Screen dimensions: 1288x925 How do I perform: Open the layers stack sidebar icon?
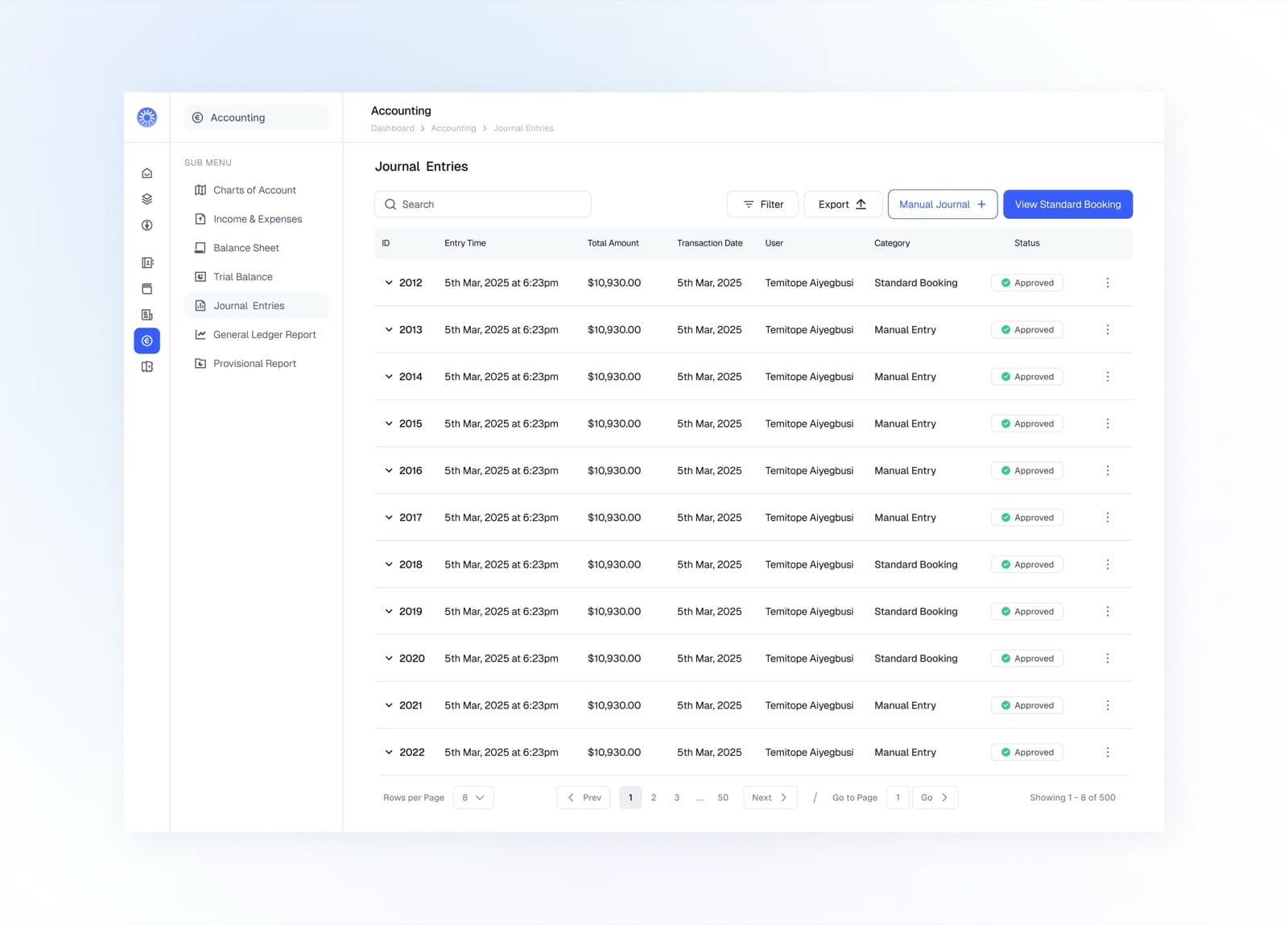click(x=147, y=199)
